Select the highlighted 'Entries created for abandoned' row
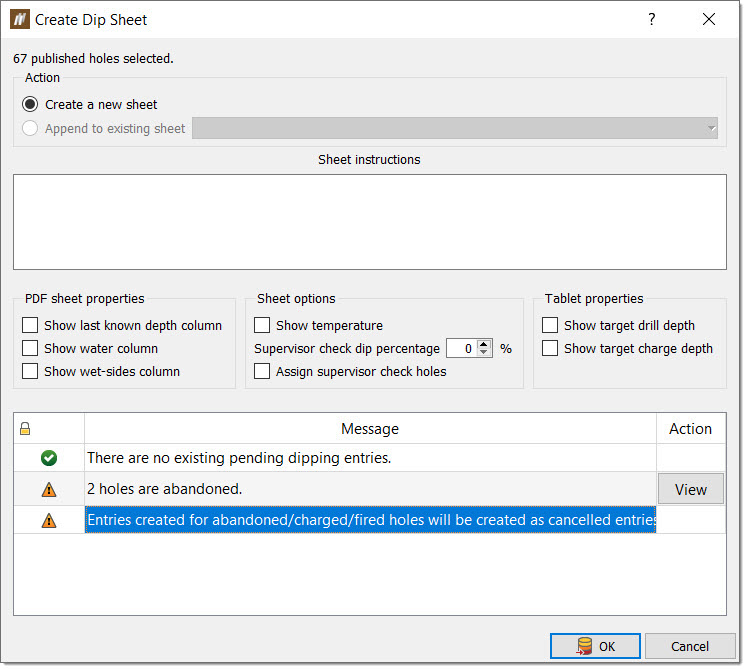This screenshot has height=669, width=746. pos(370,520)
